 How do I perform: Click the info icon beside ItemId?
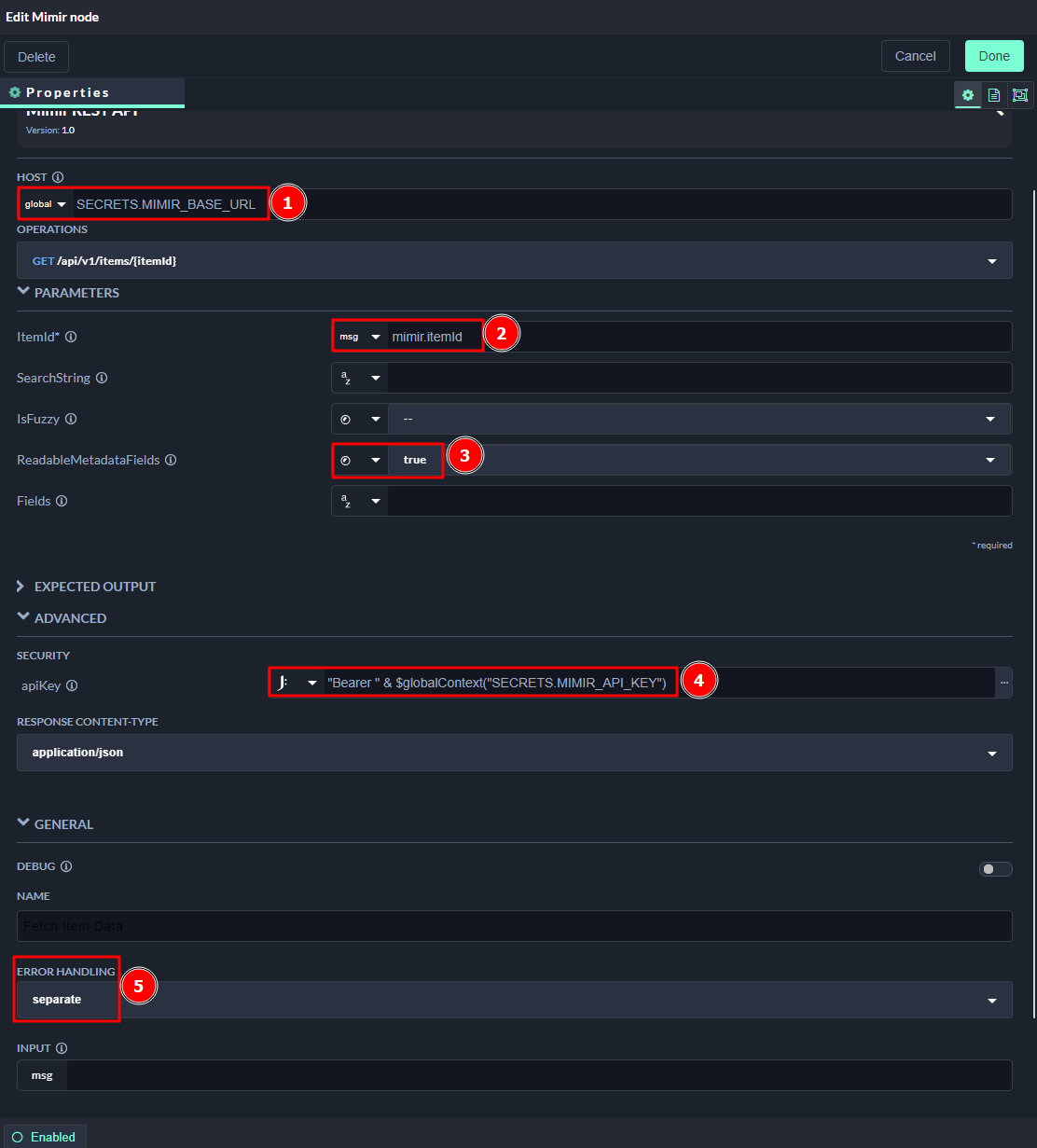(71, 337)
